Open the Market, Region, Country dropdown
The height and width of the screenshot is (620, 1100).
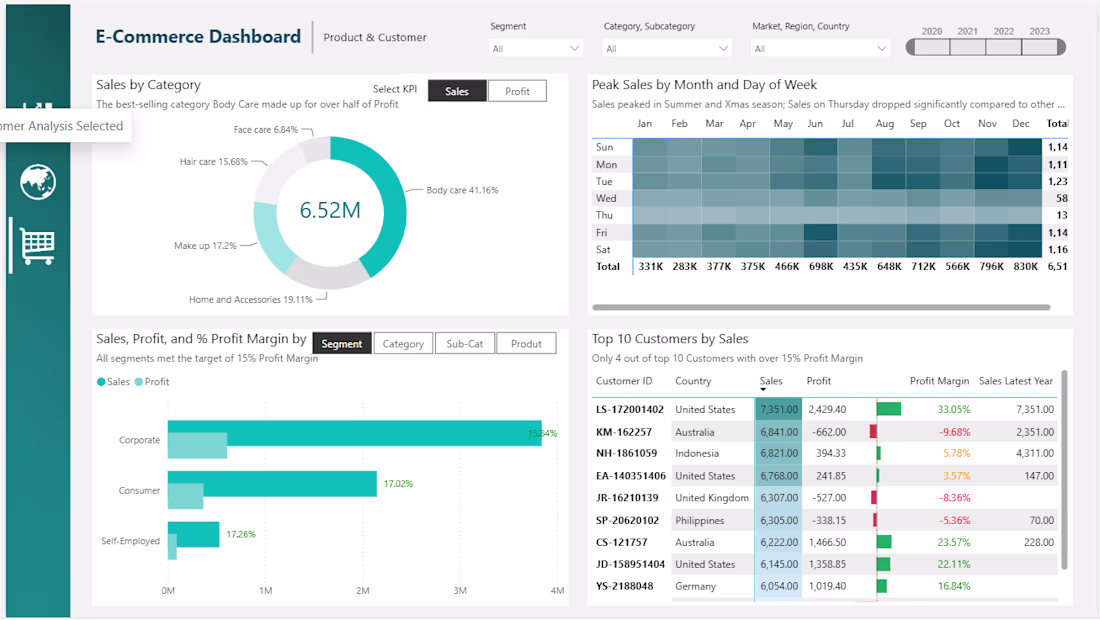click(x=820, y=48)
